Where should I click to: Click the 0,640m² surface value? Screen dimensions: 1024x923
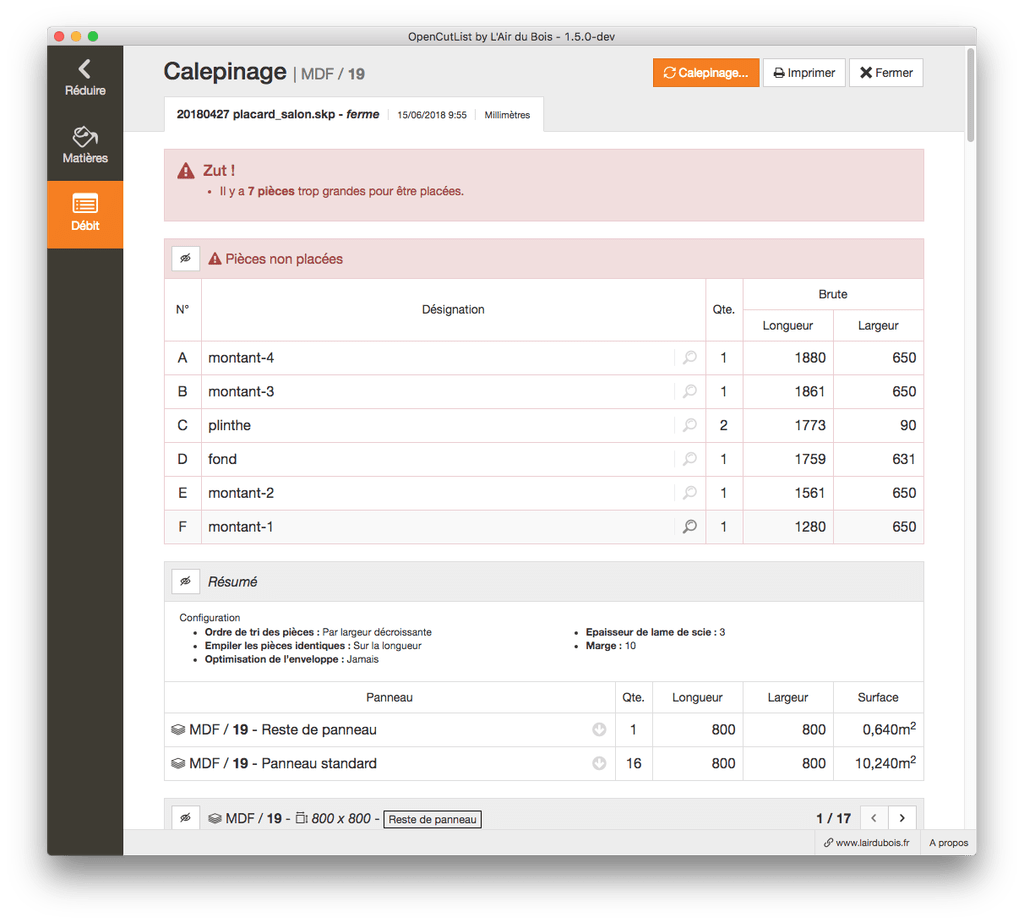pyautogui.click(x=889, y=728)
